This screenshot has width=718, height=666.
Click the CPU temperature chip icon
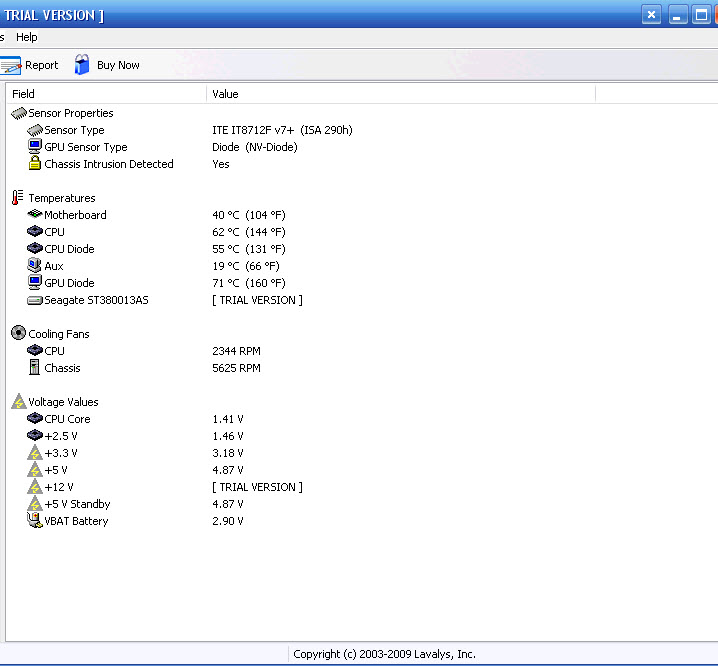pyautogui.click(x=35, y=231)
